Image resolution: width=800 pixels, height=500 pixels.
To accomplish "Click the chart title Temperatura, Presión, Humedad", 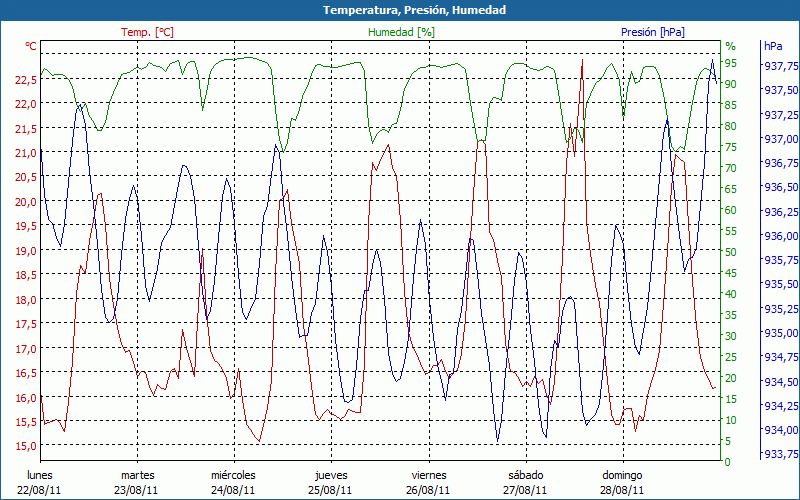I will point(400,10).
